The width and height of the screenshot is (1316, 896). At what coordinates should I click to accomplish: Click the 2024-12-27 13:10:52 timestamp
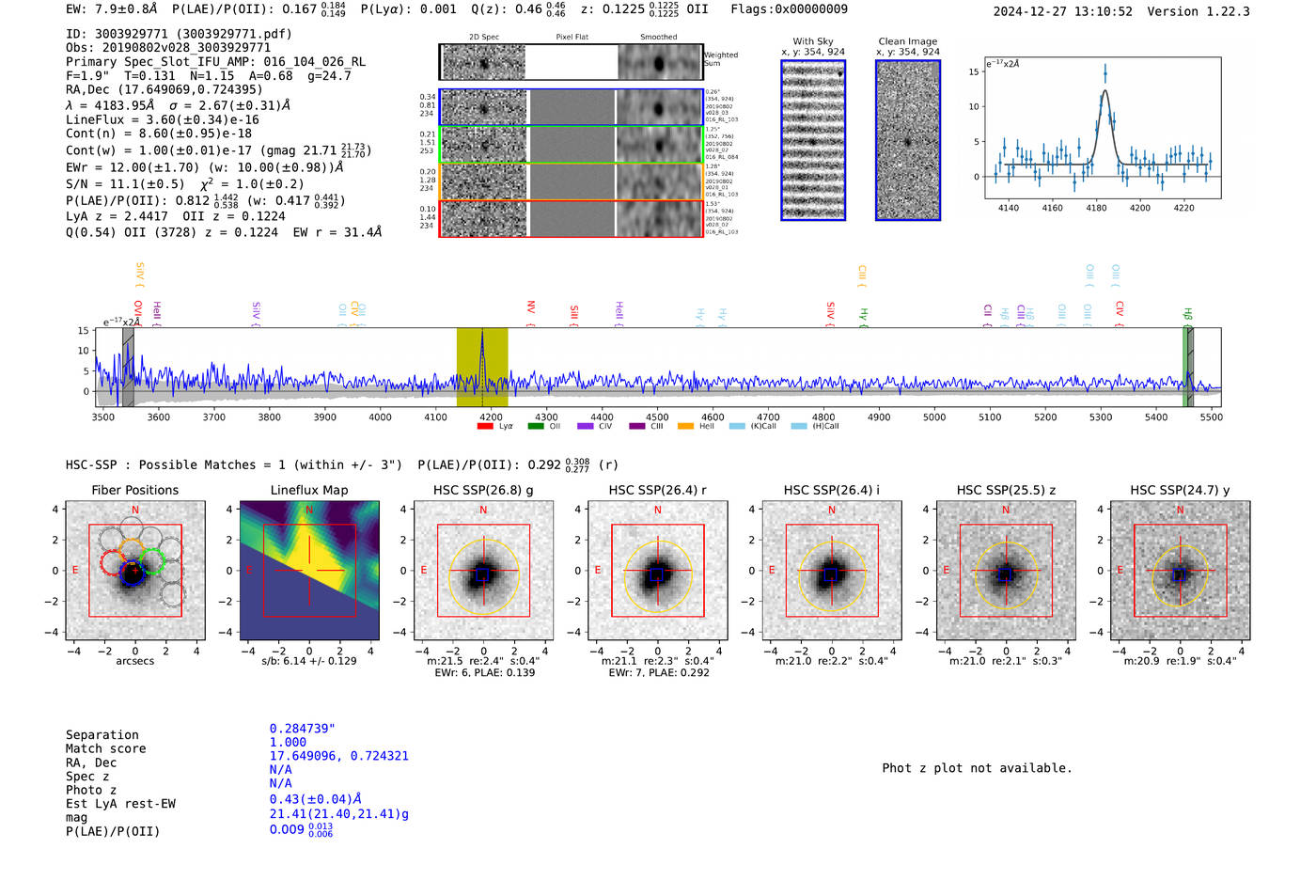coord(1063,12)
